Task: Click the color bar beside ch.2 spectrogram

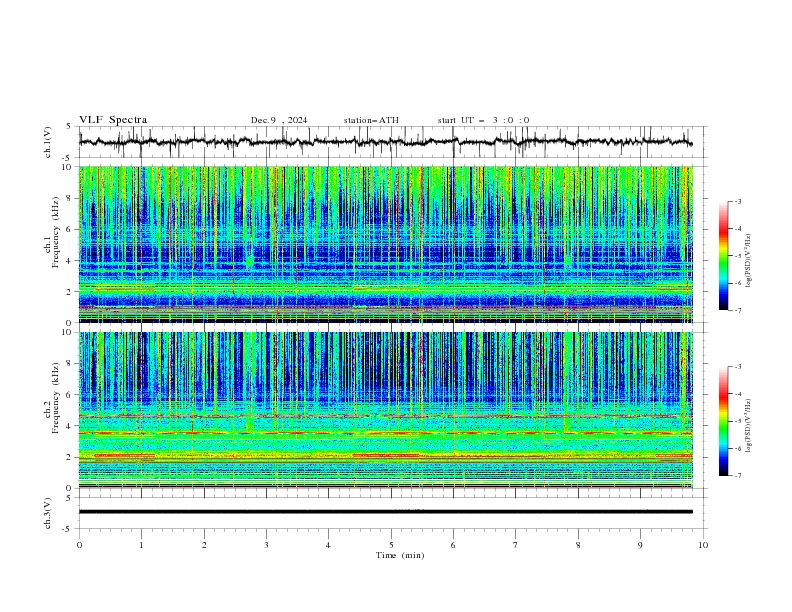Action: click(x=724, y=421)
